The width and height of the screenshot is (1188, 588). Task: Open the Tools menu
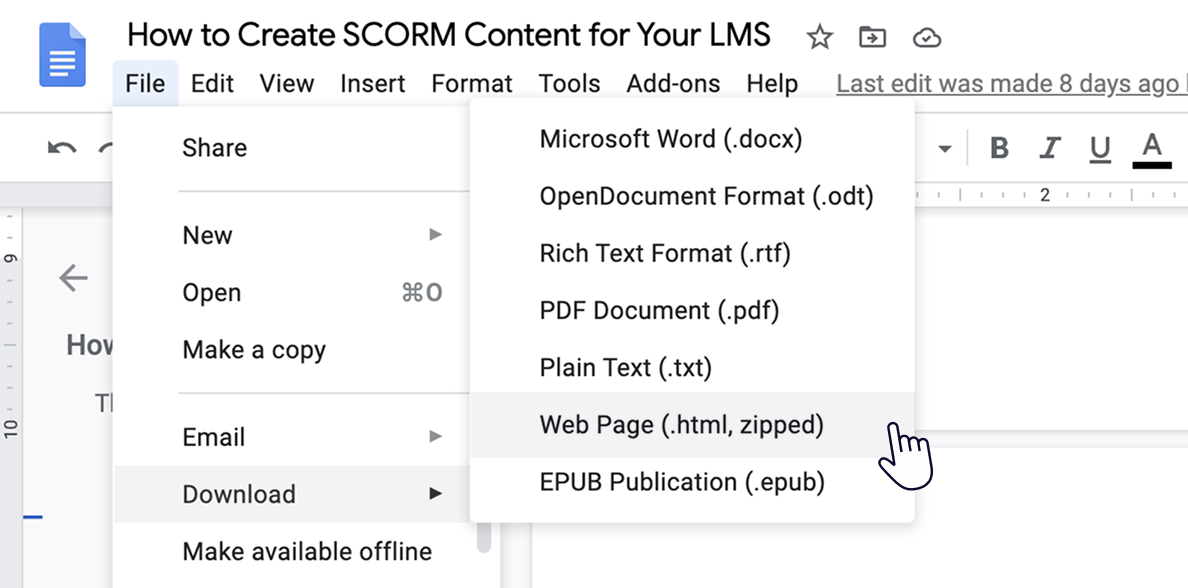tap(569, 84)
